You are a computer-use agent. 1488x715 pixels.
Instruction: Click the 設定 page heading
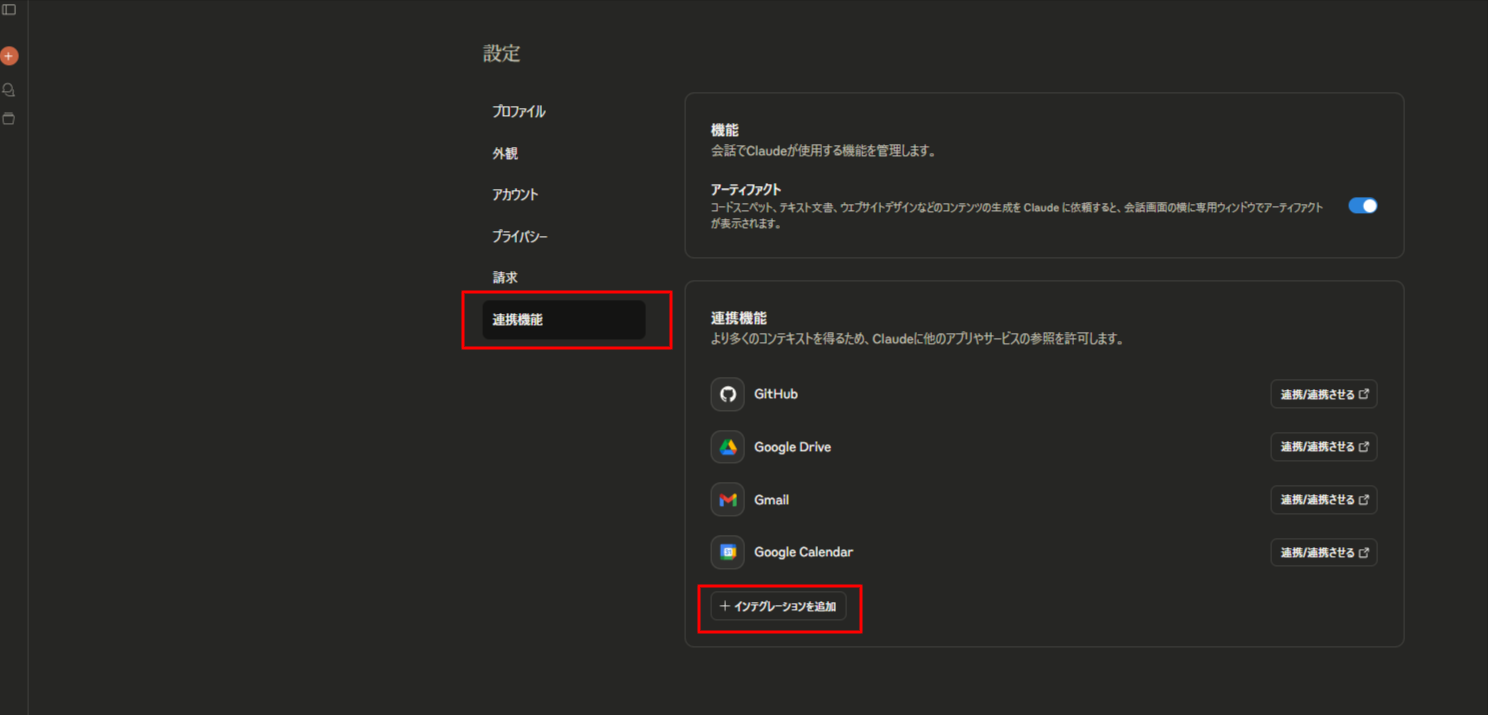coord(502,54)
